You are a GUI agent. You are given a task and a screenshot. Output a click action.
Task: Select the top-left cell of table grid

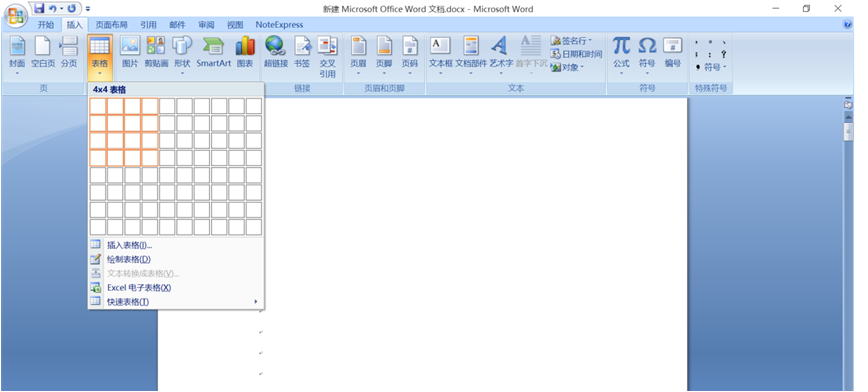tap(98, 106)
